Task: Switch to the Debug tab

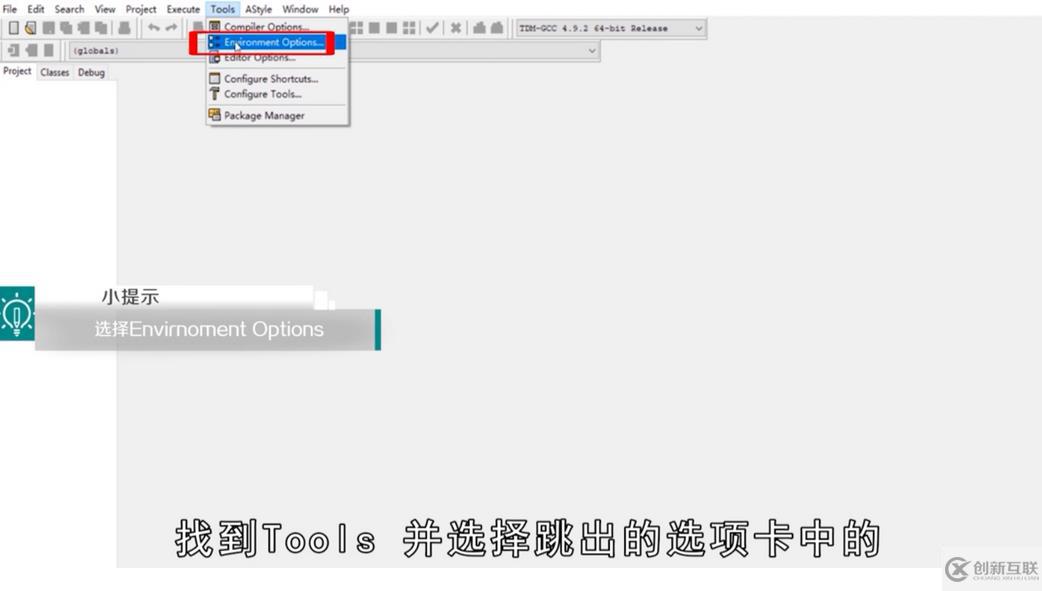Action: 89,71
